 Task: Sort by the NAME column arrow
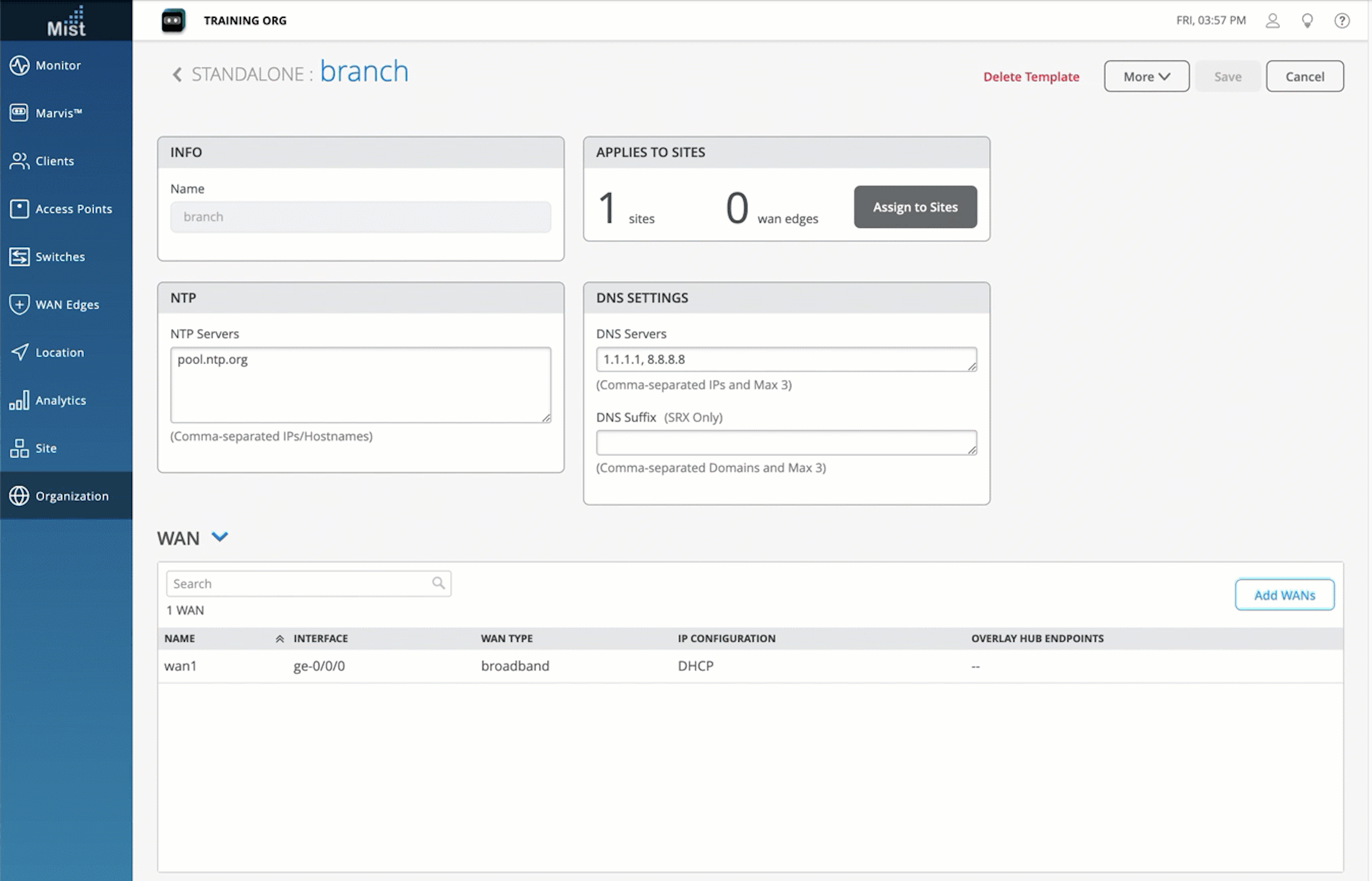pyautogui.click(x=280, y=639)
